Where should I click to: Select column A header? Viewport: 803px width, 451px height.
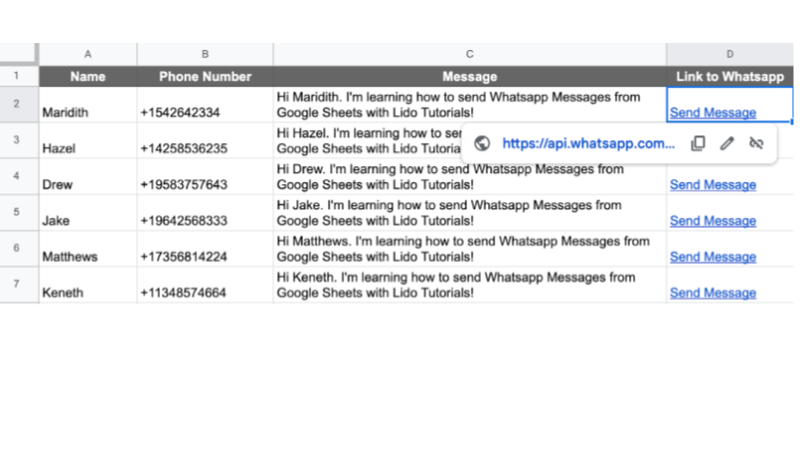(x=88, y=54)
